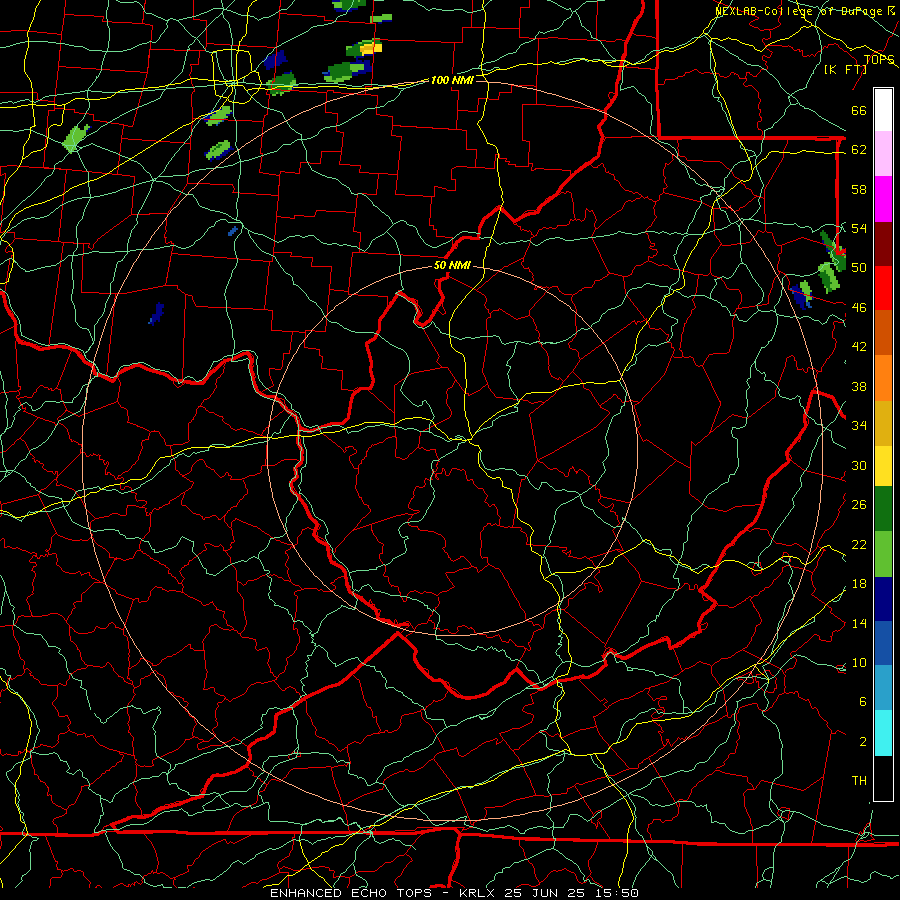Click the light green echo at far left
This screenshot has width=900, height=900.
click(x=75, y=138)
